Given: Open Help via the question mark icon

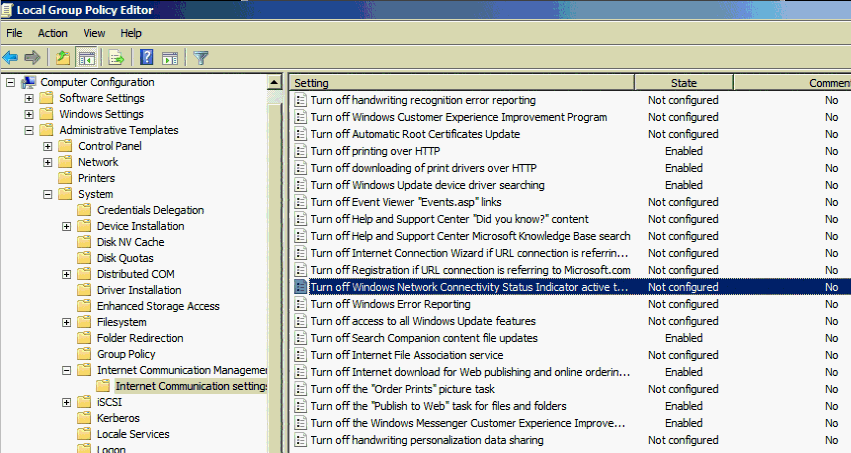Looking at the screenshot, I should [146, 57].
